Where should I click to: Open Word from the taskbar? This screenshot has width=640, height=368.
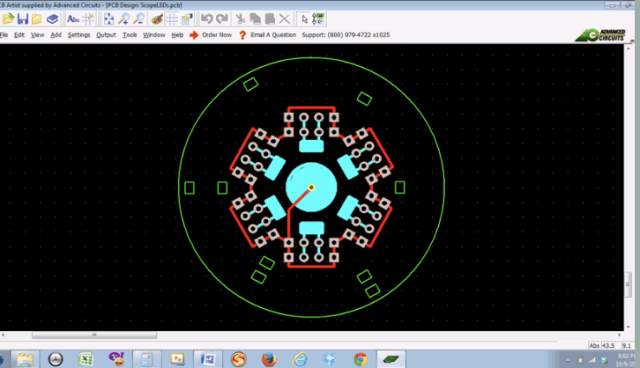pyautogui.click(x=208, y=359)
